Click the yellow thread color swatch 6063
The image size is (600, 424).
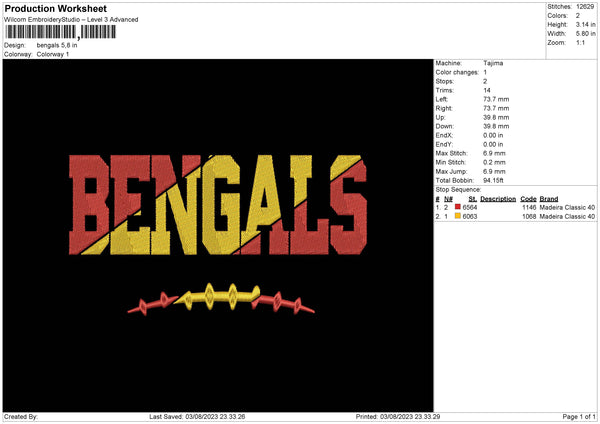[458, 216]
